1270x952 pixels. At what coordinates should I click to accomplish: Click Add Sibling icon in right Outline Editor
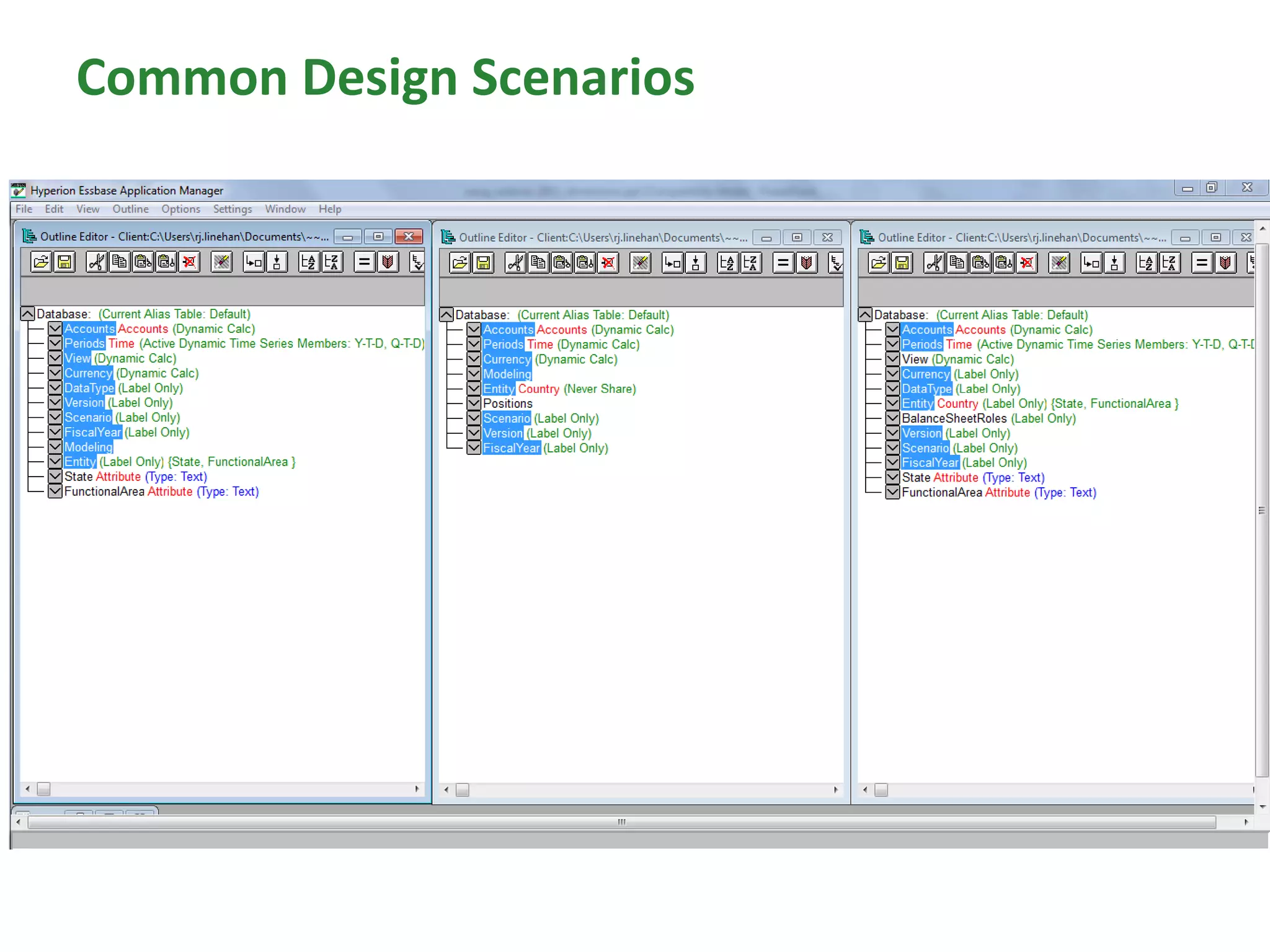click(1114, 263)
